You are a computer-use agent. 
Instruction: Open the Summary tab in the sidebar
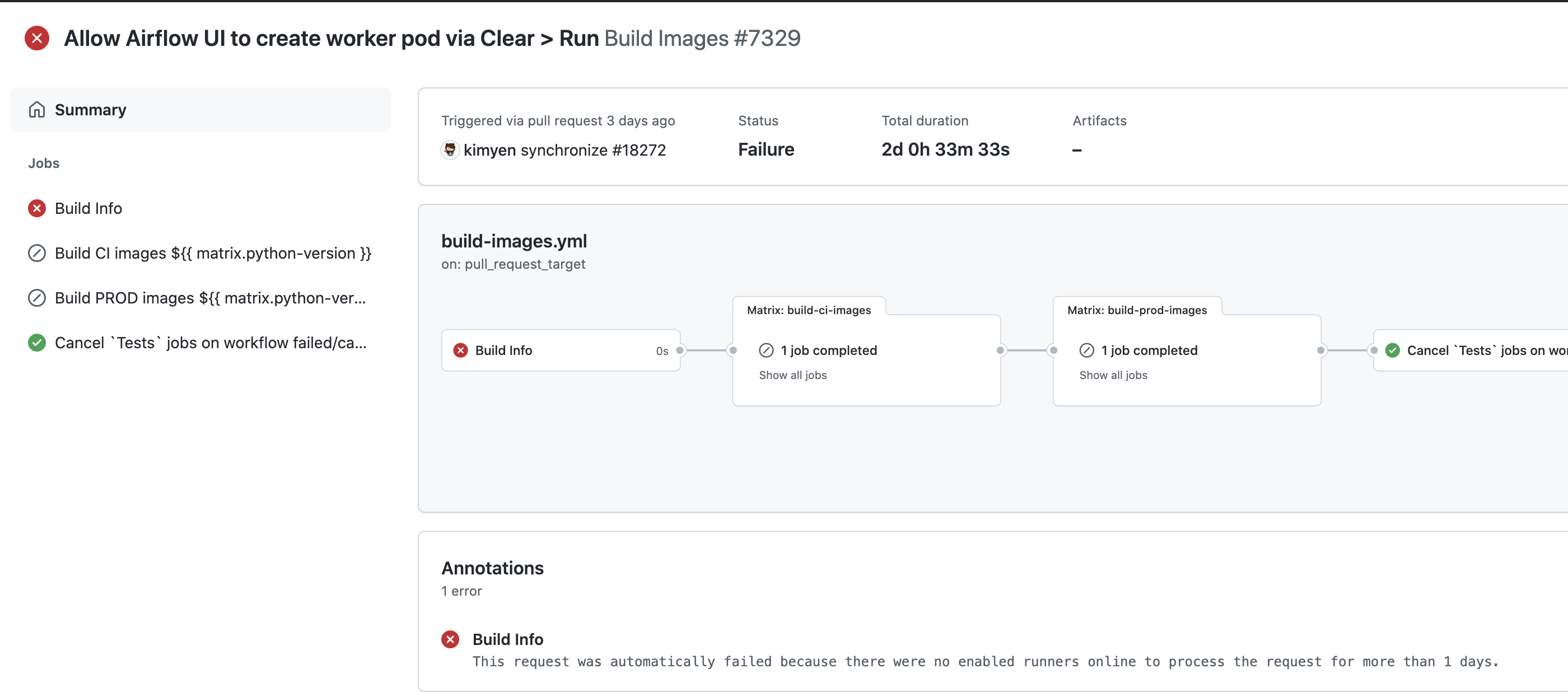pos(90,110)
